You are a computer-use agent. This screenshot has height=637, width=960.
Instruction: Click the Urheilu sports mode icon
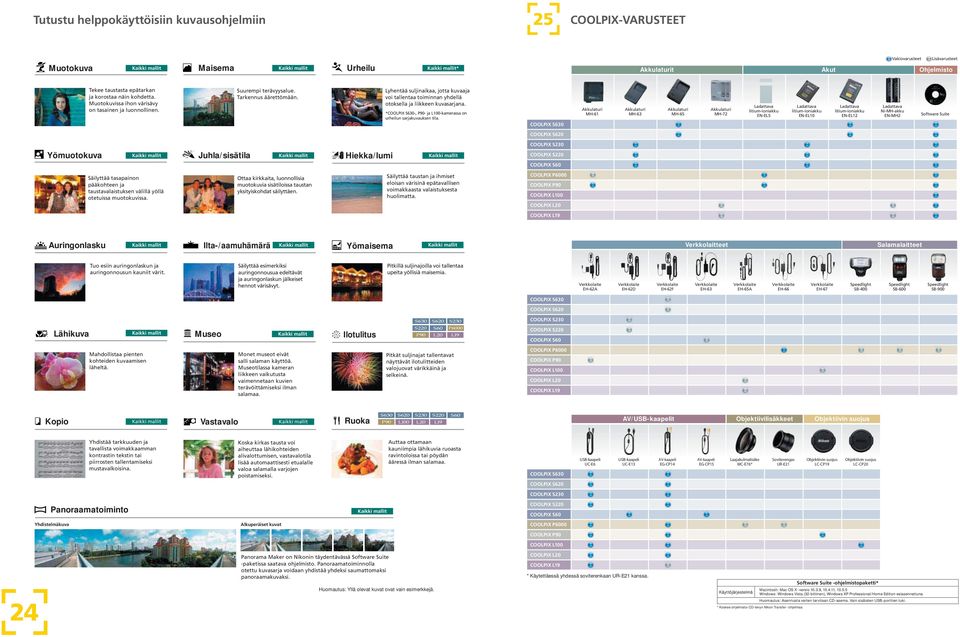pos(337,67)
